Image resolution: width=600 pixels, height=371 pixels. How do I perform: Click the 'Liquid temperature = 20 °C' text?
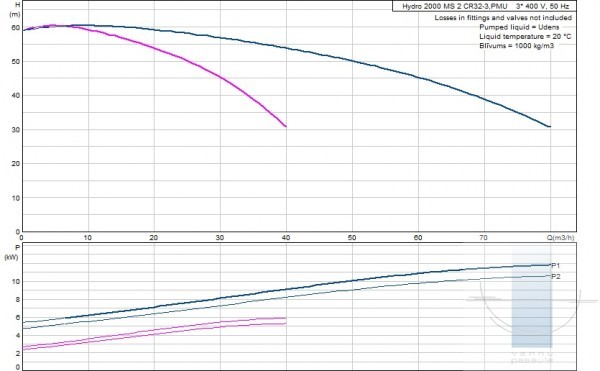(x=525, y=36)
